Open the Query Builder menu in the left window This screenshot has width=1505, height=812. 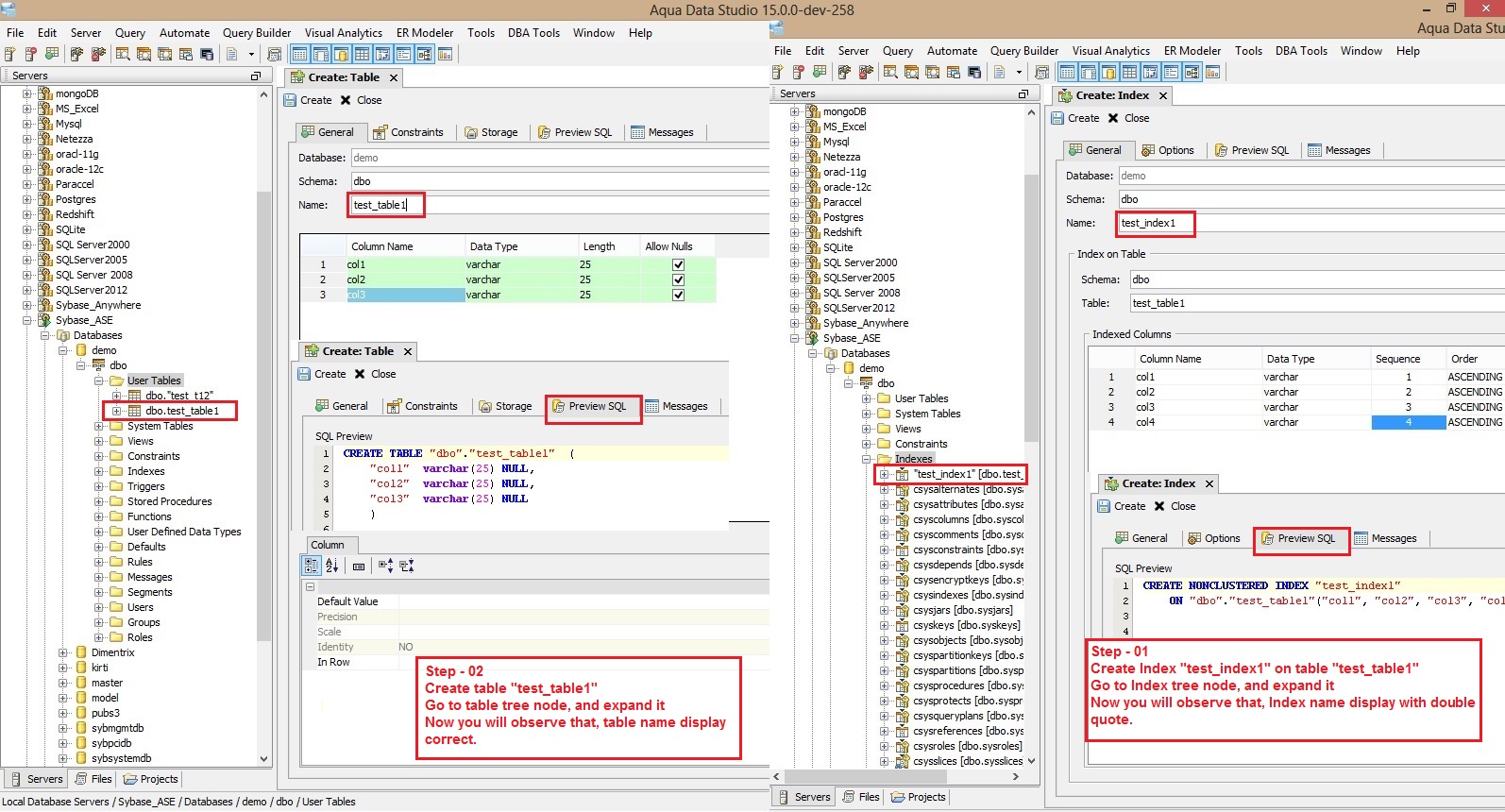[x=257, y=32]
